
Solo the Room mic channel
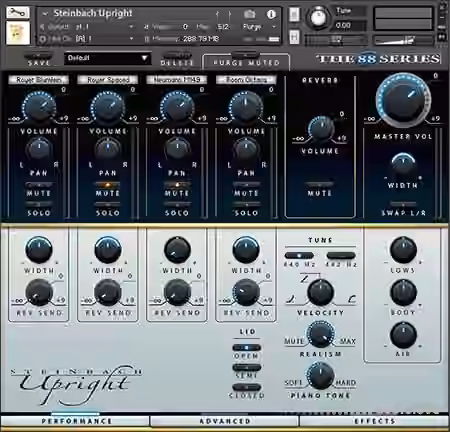click(246, 204)
